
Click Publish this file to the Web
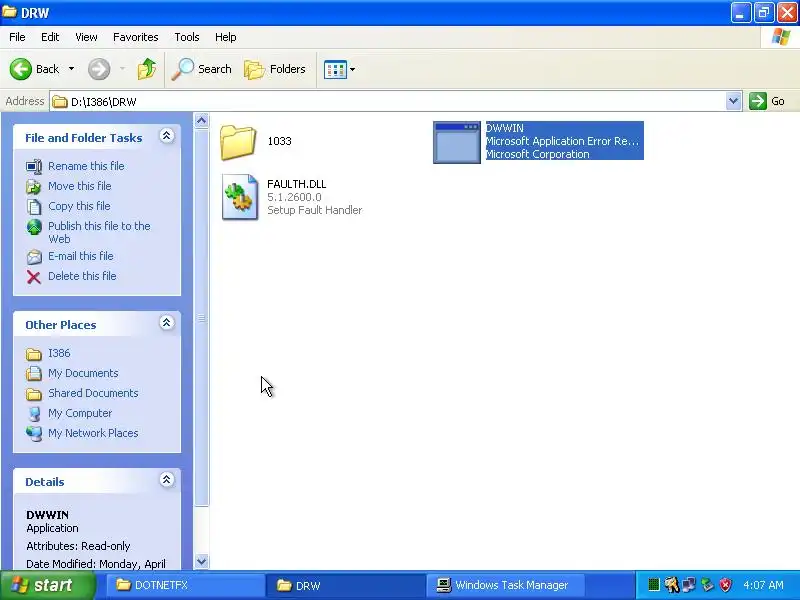click(x=99, y=232)
